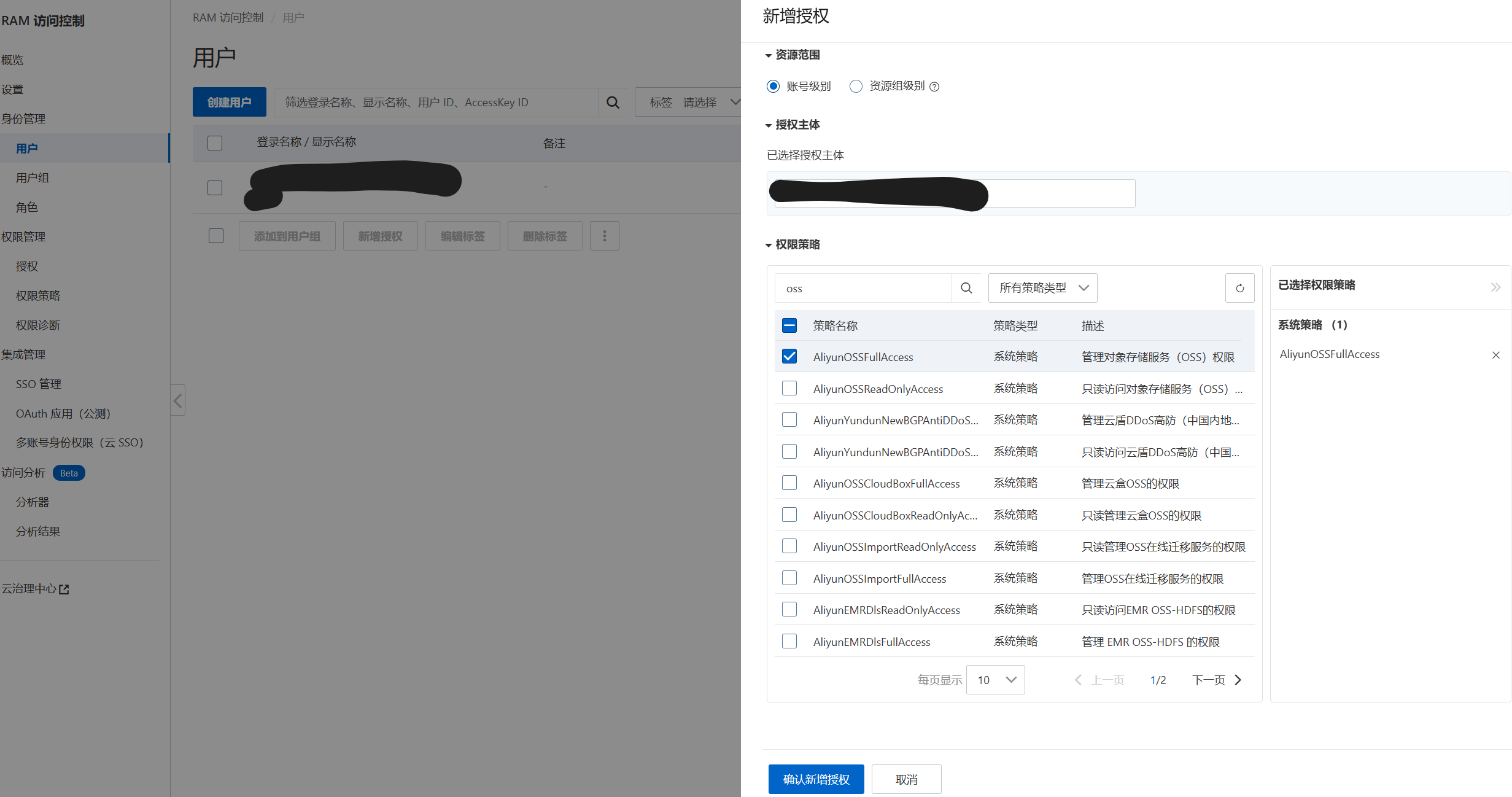Open 用户组 in the sidebar menu
1512x797 pixels.
tap(33, 177)
